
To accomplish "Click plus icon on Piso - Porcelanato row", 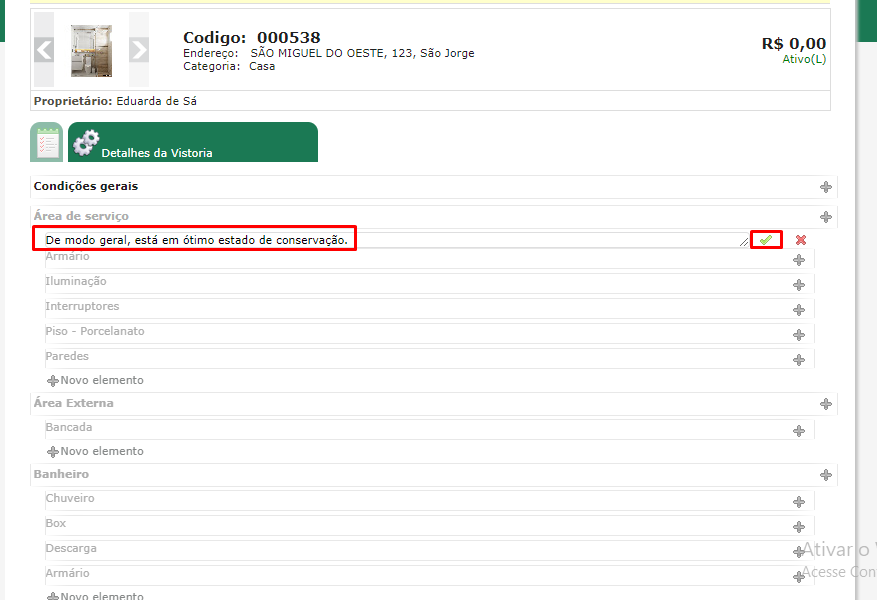I will click(799, 335).
